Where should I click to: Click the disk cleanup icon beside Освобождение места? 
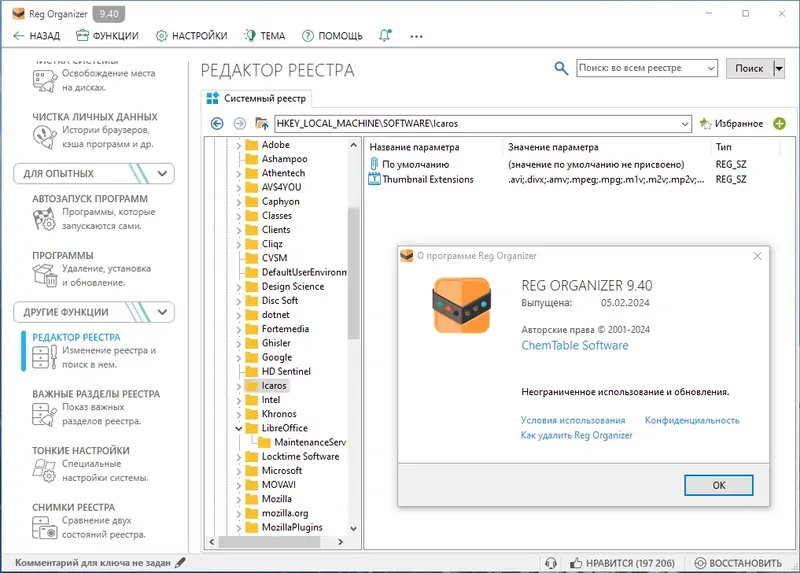[44, 81]
